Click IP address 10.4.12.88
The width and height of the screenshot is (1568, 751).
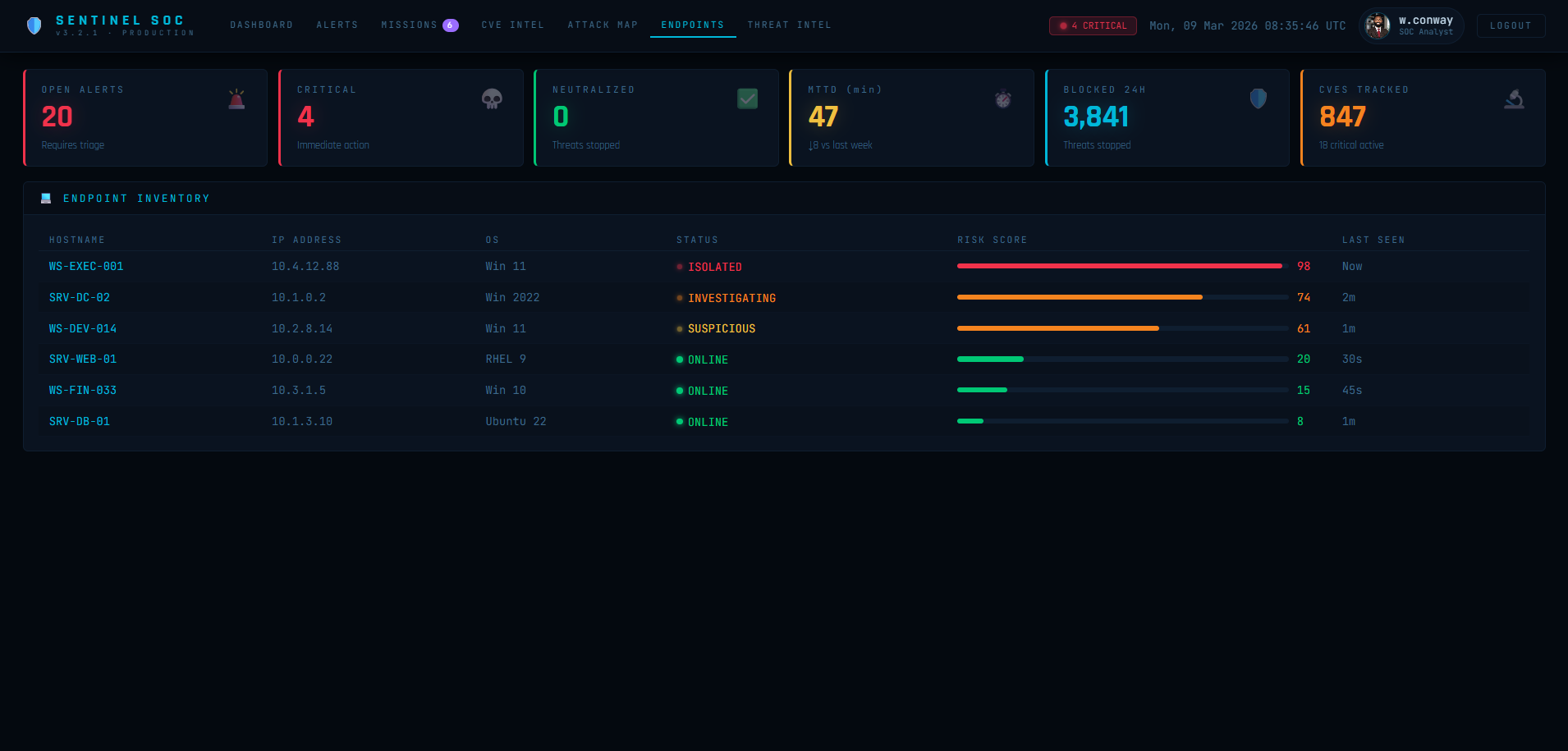305,267
